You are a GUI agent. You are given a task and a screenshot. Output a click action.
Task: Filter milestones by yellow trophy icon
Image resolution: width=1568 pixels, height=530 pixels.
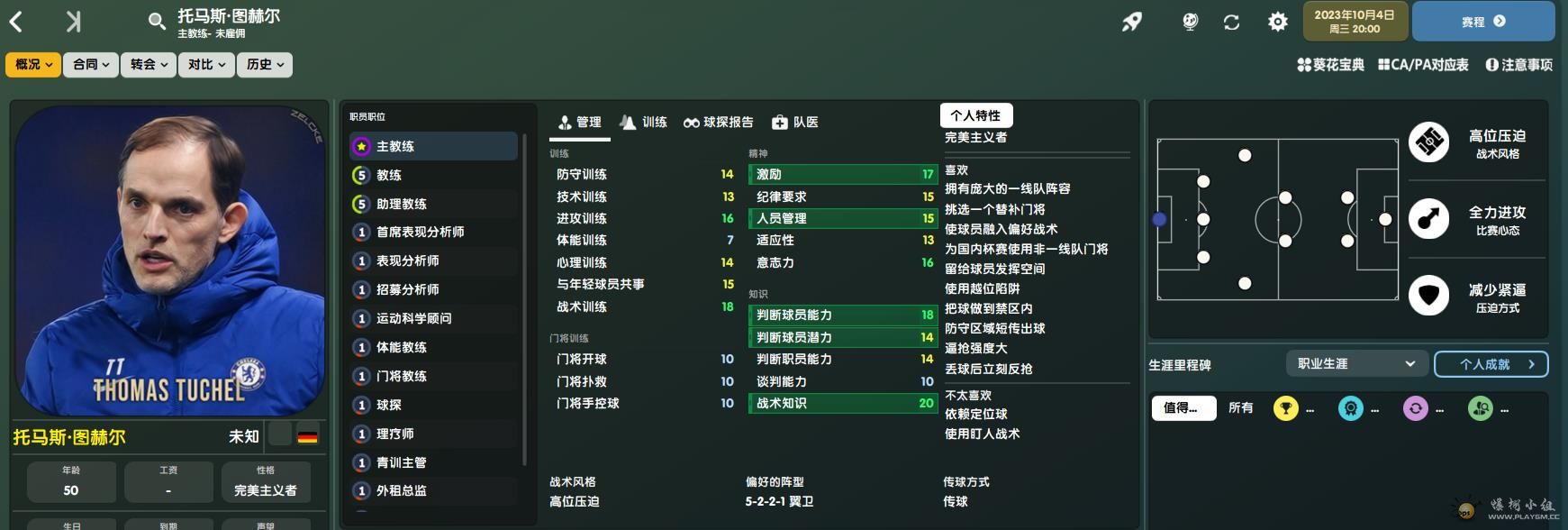(x=1285, y=408)
